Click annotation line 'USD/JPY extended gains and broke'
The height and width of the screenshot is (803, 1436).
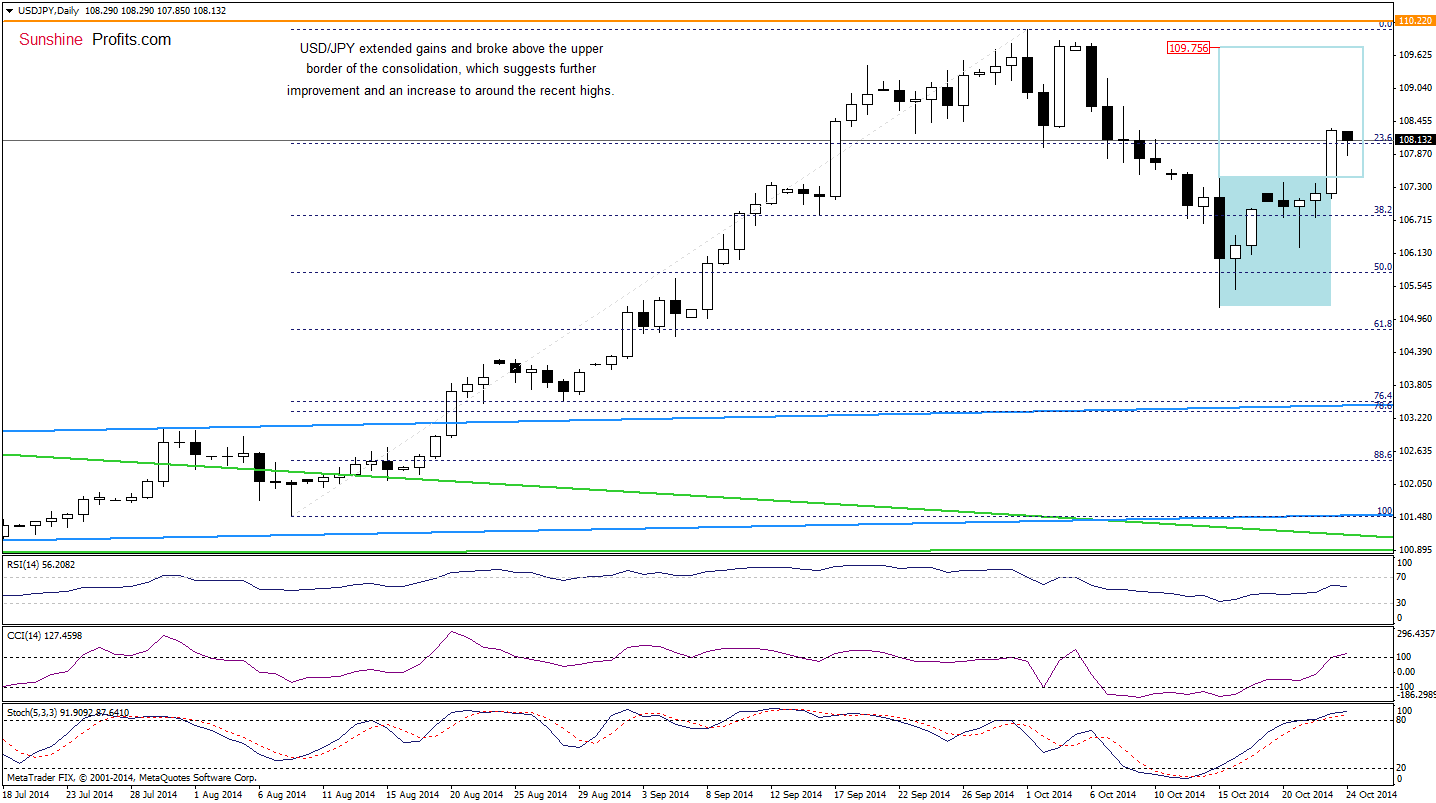click(452, 48)
